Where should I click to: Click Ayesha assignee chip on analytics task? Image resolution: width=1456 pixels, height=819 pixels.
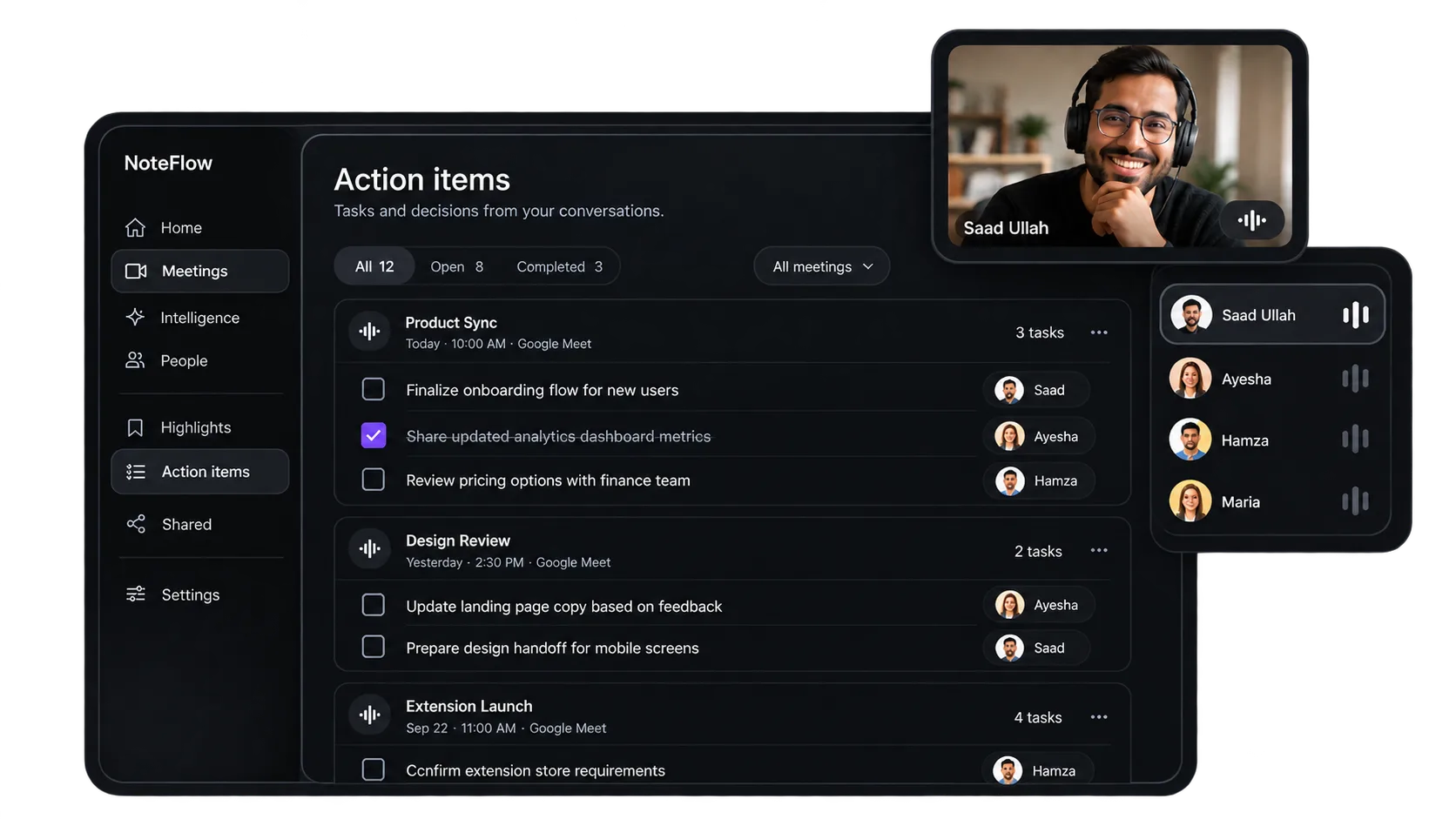click(1039, 436)
